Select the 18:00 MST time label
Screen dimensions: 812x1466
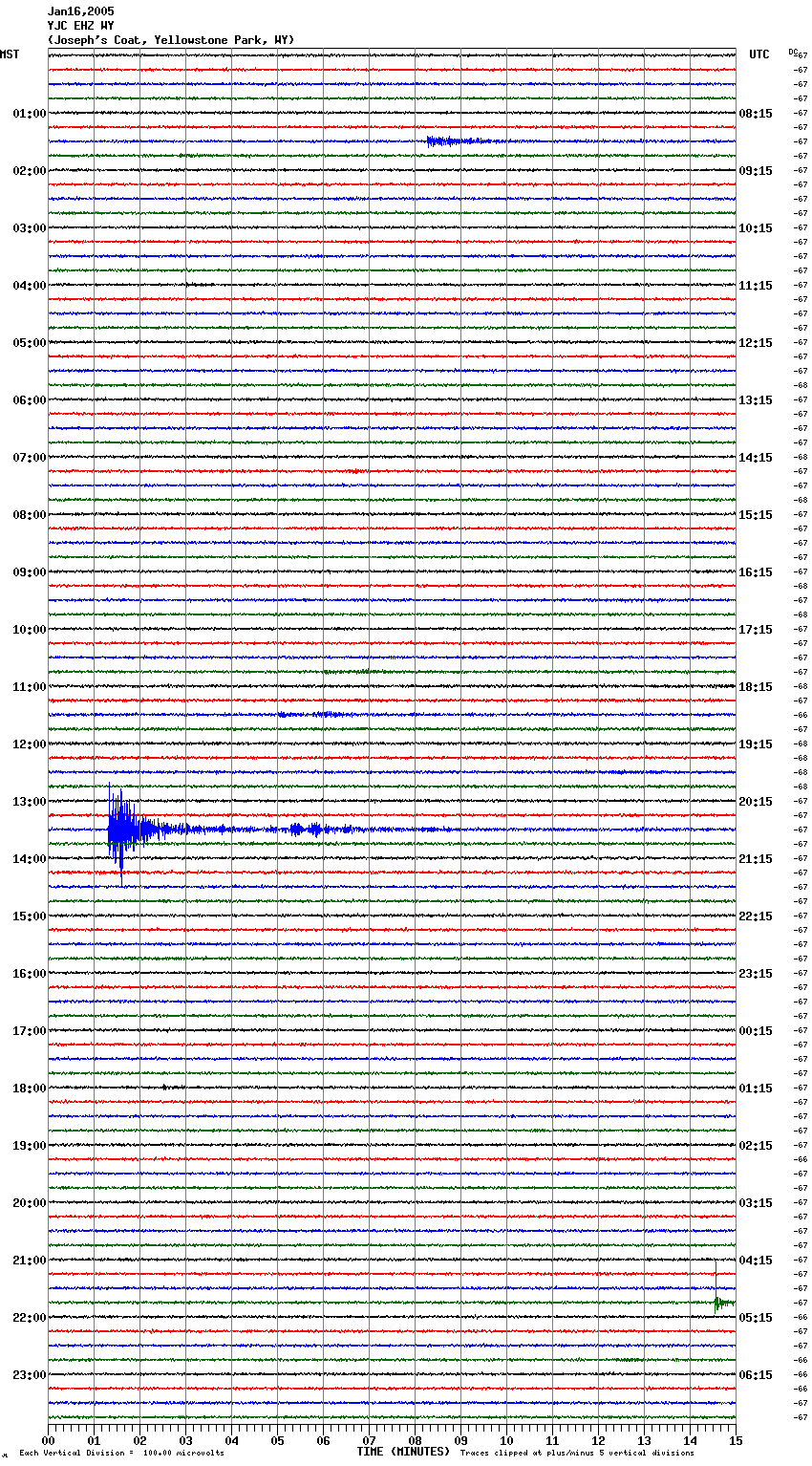coord(30,1089)
